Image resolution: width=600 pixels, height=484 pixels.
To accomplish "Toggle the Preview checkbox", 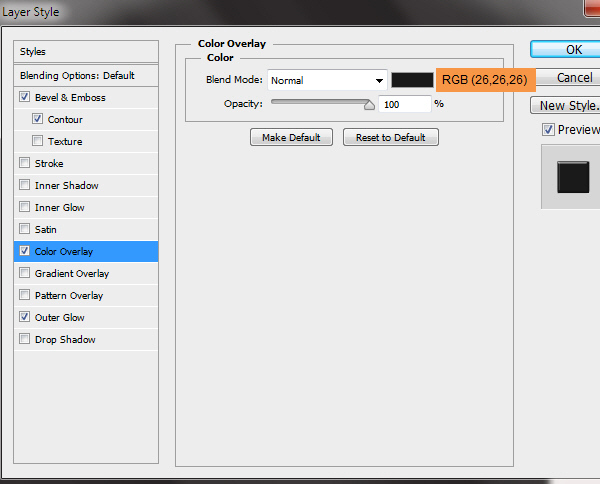I will [548, 130].
